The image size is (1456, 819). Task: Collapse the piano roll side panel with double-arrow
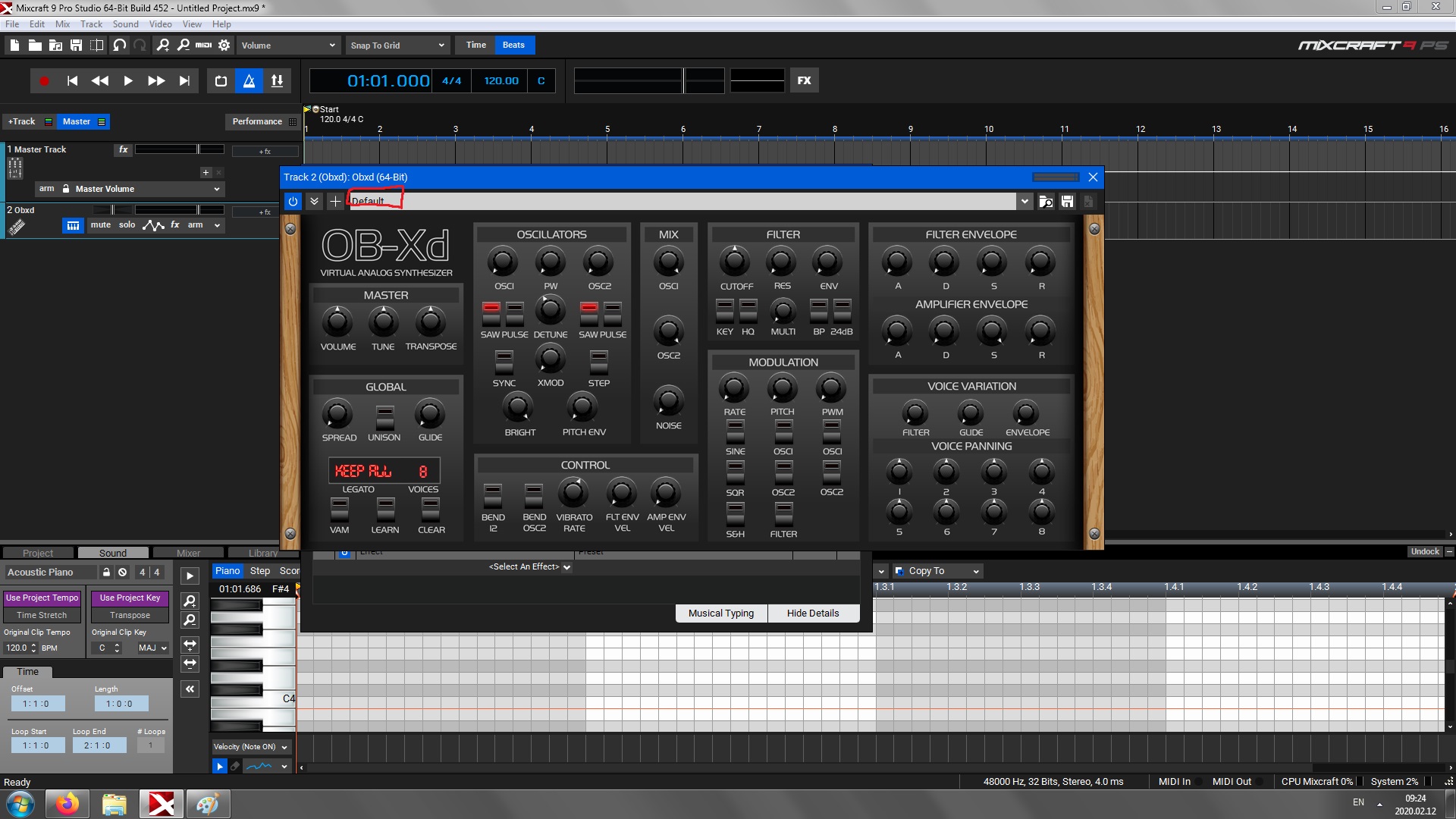click(x=190, y=689)
